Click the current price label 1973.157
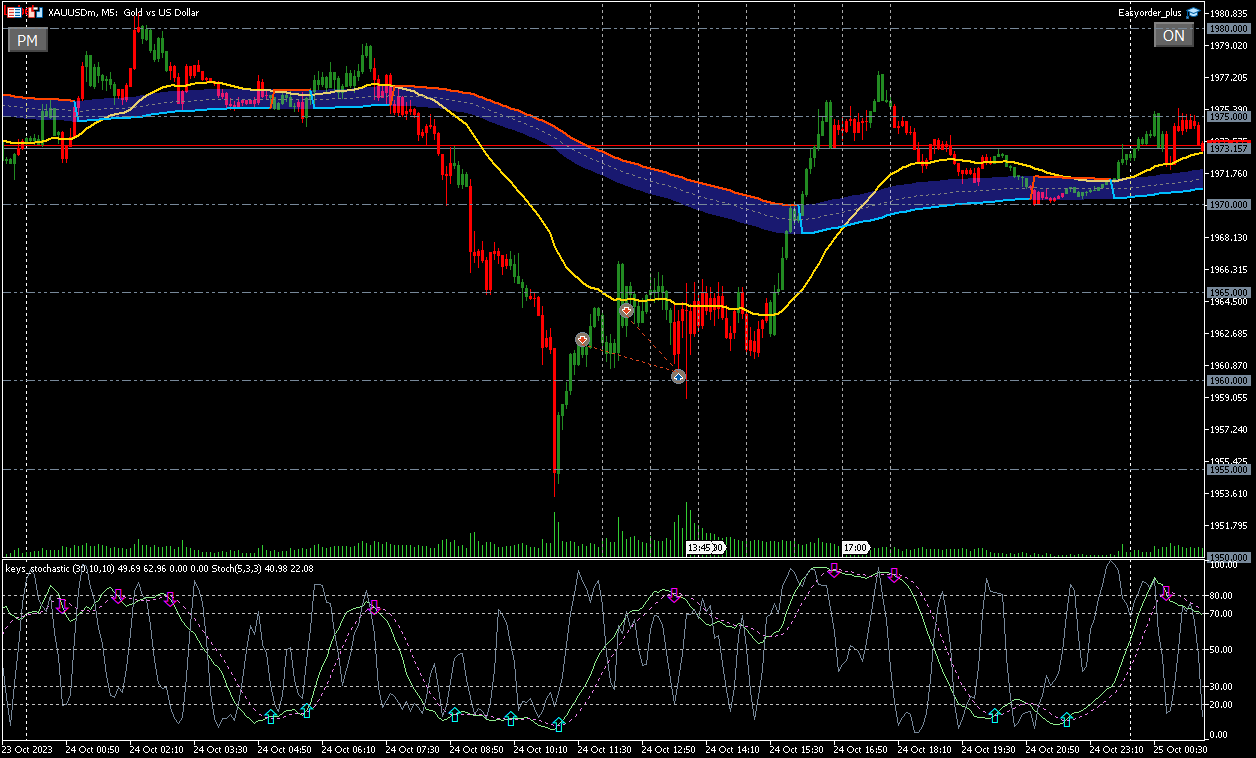This screenshot has width=1256, height=758. pos(1228,148)
